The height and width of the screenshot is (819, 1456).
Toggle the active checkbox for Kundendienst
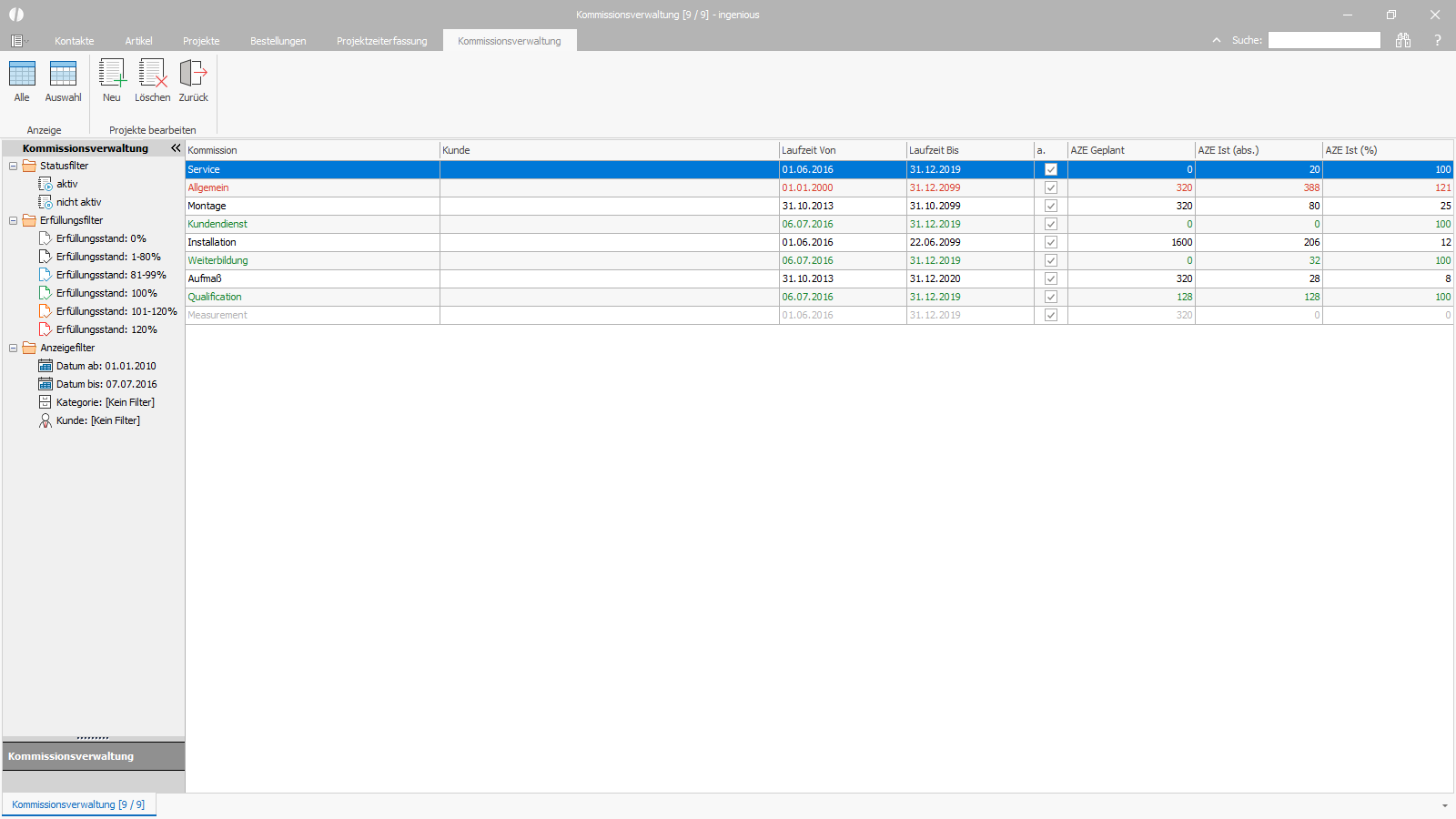(1051, 224)
